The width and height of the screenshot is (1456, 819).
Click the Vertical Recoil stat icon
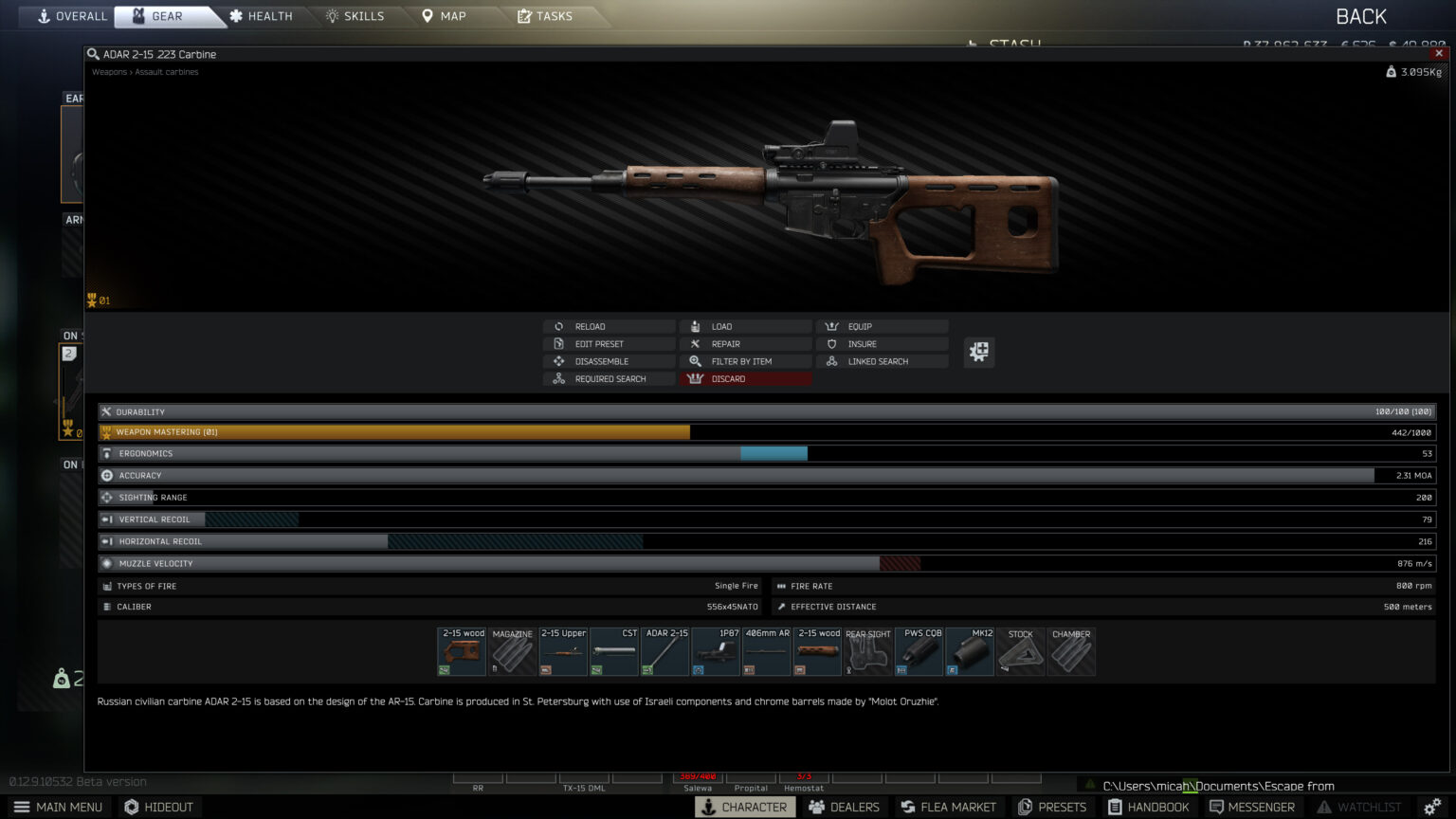(107, 519)
